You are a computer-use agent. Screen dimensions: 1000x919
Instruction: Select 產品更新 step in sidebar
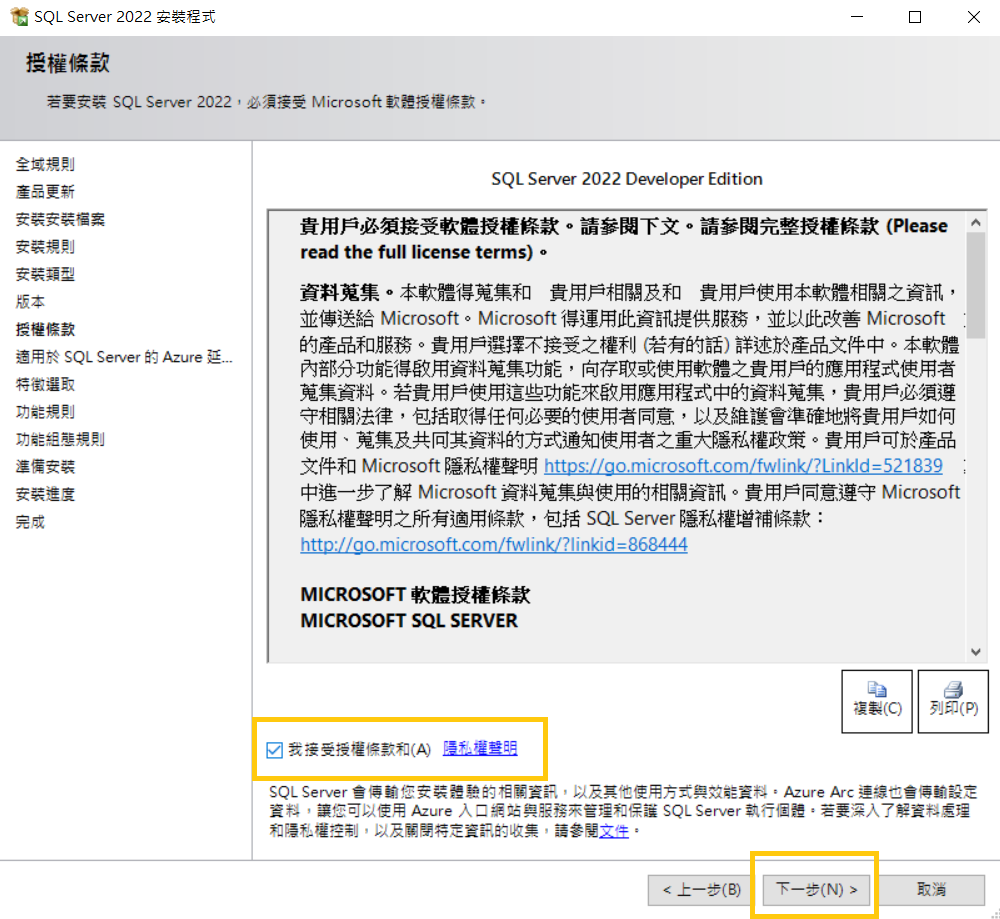click(45, 192)
